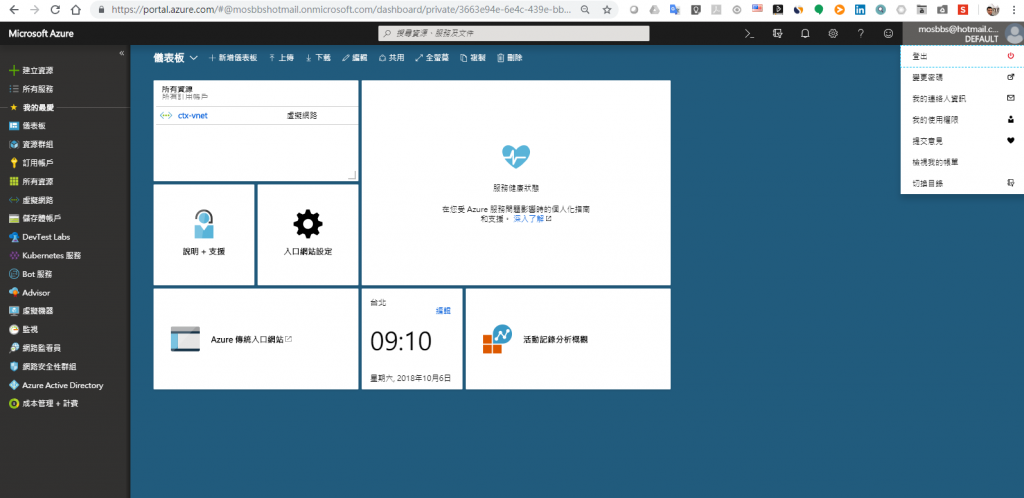Open DevTest Labs in sidebar
Viewport: 1024px width, 498px height.
46,237
